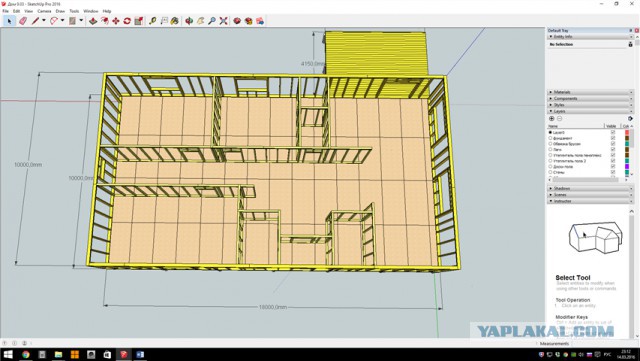This screenshot has height=361, width=640.
Task: Open the Camera menu
Action: pyautogui.click(x=44, y=11)
